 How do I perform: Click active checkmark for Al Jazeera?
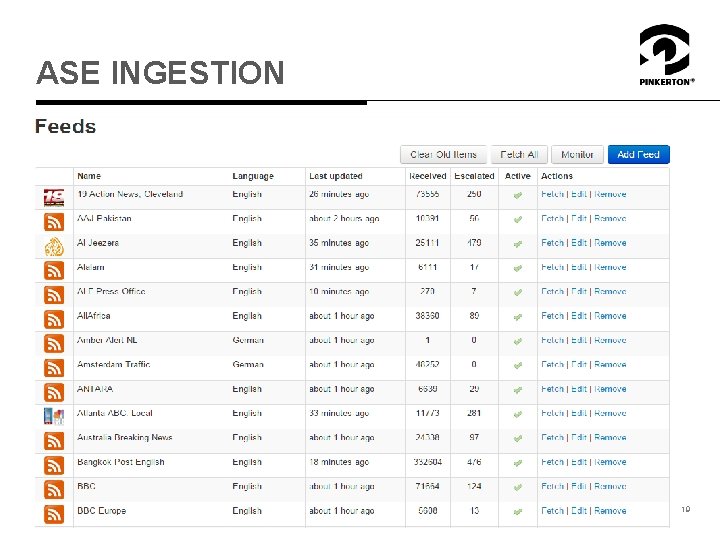(x=518, y=244)
